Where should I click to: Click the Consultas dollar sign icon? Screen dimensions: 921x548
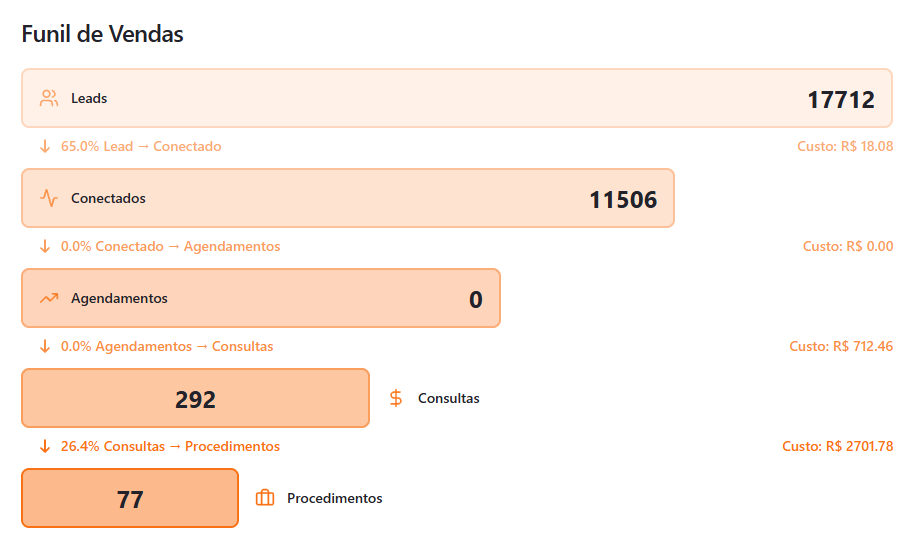pos(396,398)
